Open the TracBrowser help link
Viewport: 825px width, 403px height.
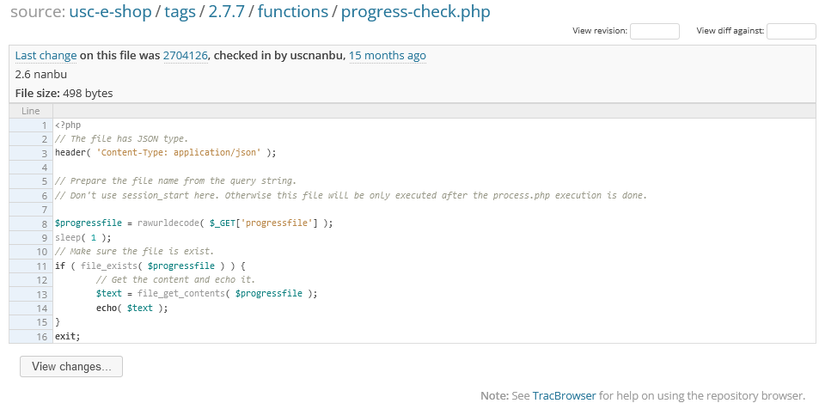tap(564, 395)
